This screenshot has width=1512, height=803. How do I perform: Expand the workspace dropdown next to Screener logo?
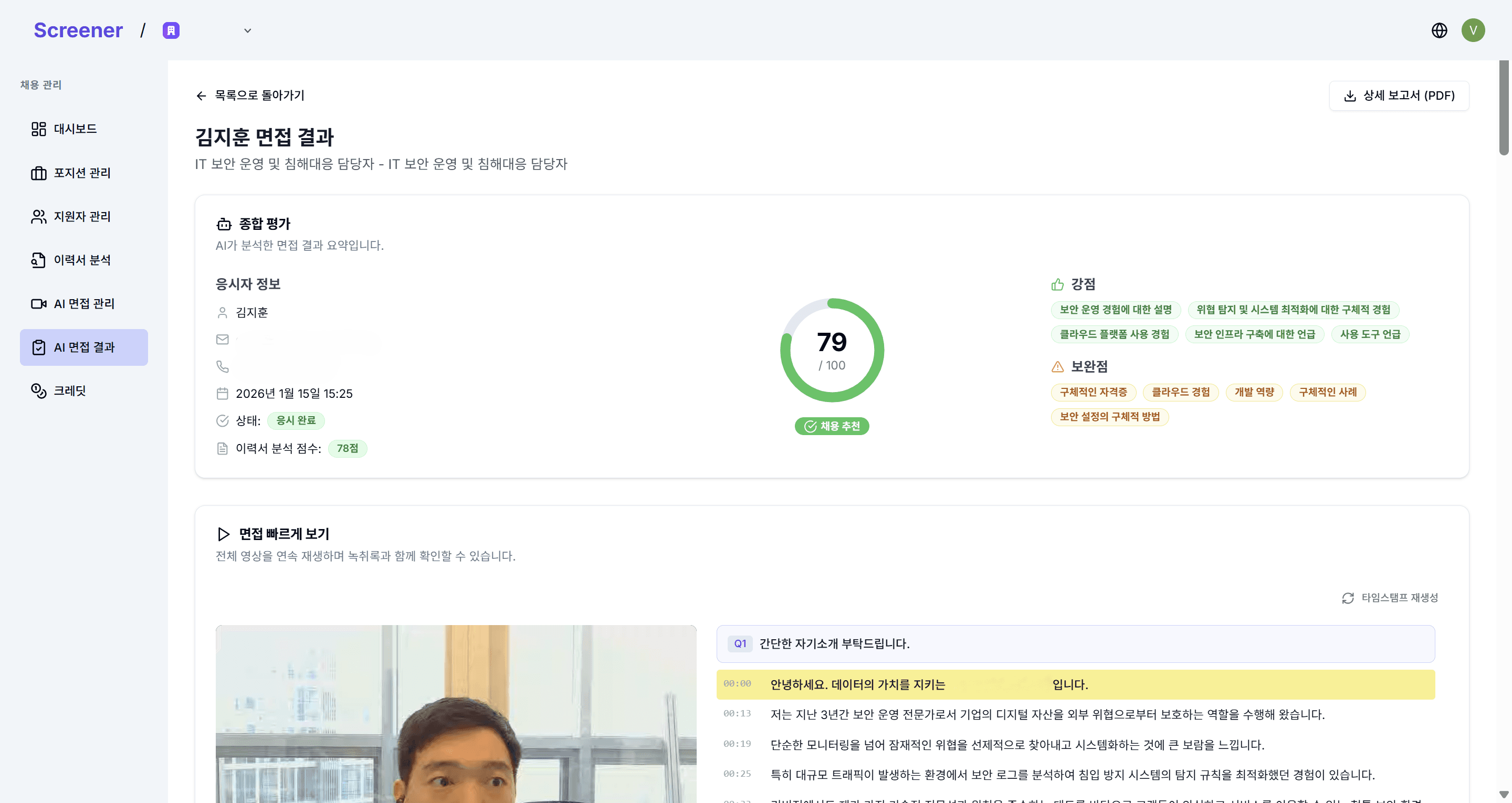point(247,30)
